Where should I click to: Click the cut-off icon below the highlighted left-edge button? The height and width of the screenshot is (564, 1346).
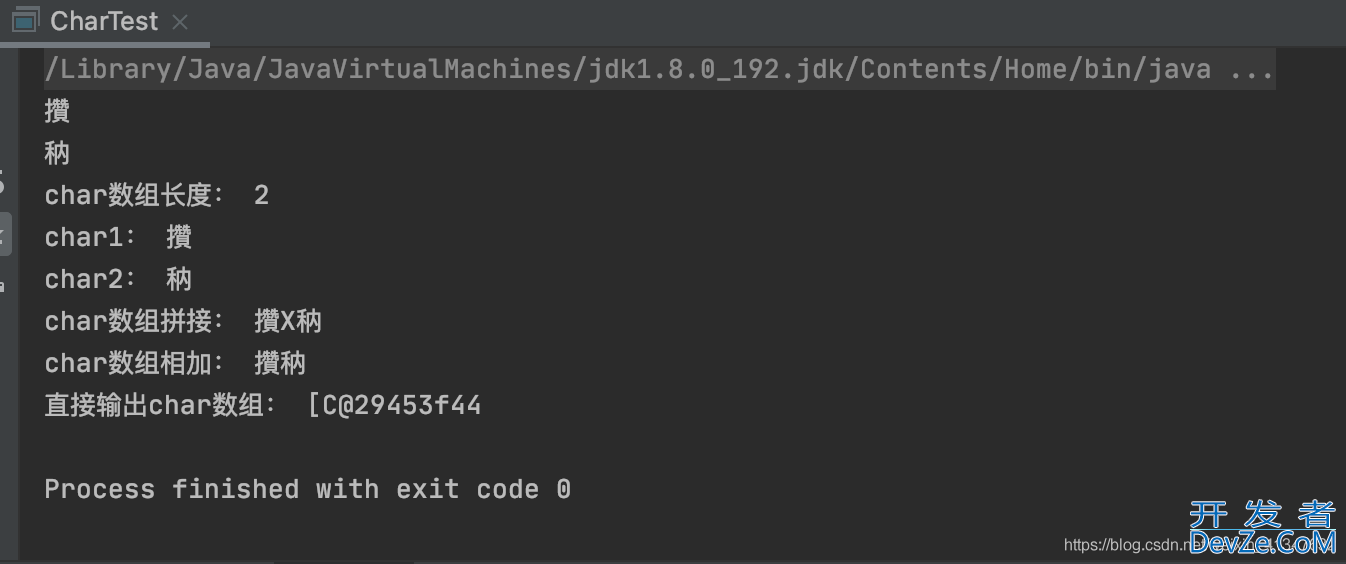pos(2,287)
